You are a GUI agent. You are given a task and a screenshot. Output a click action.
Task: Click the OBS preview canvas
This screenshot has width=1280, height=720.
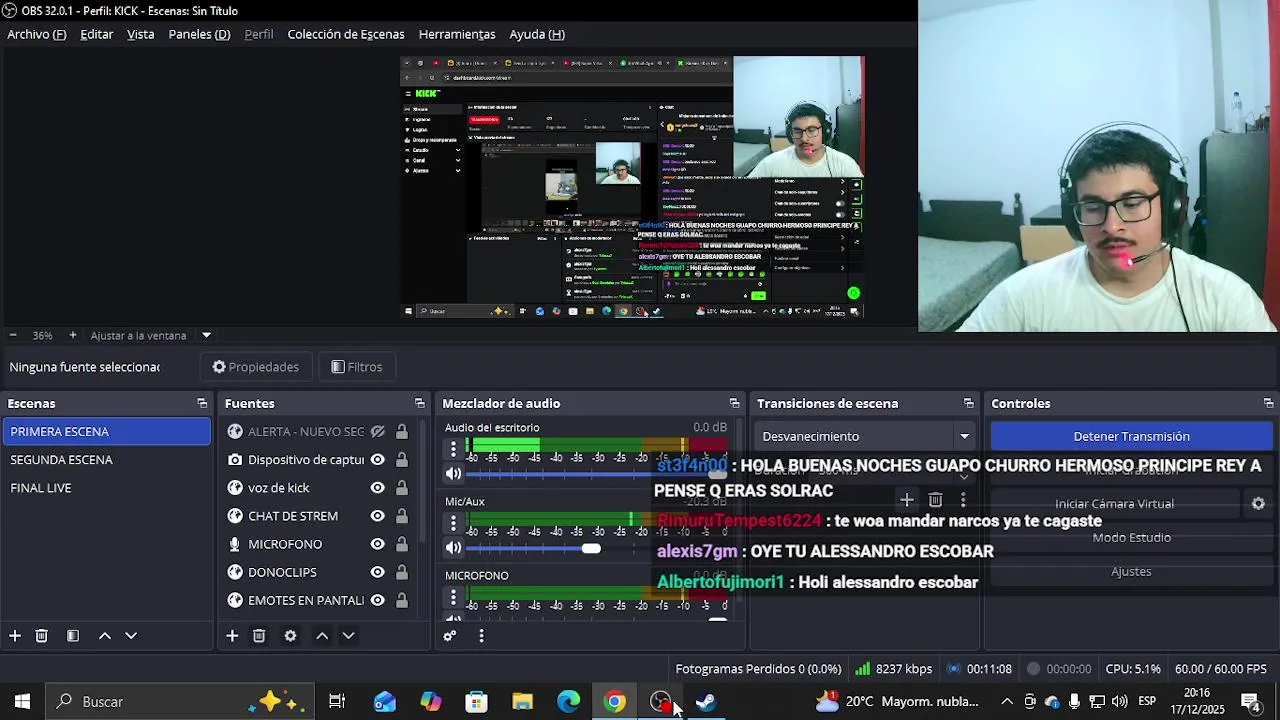click(632, 187)
